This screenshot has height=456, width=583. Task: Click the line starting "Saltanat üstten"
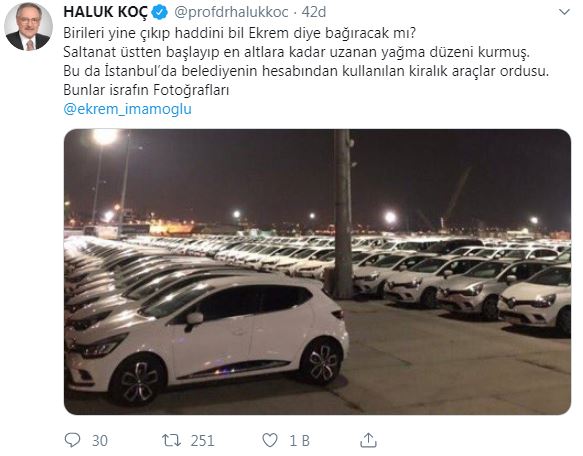tap(296, 52)
